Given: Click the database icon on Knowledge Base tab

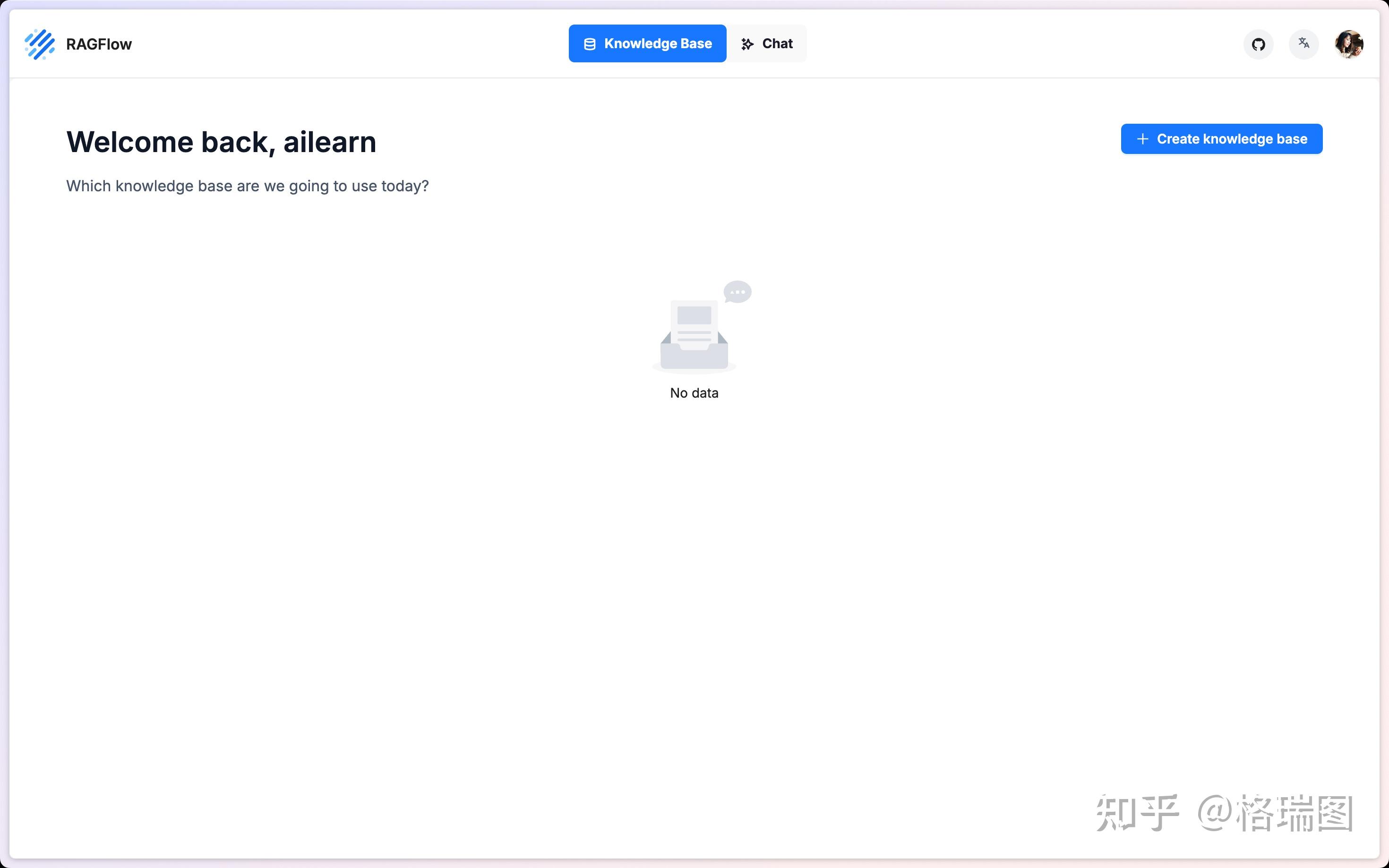Looking at the screenshot, I should [x=589, y=44].
